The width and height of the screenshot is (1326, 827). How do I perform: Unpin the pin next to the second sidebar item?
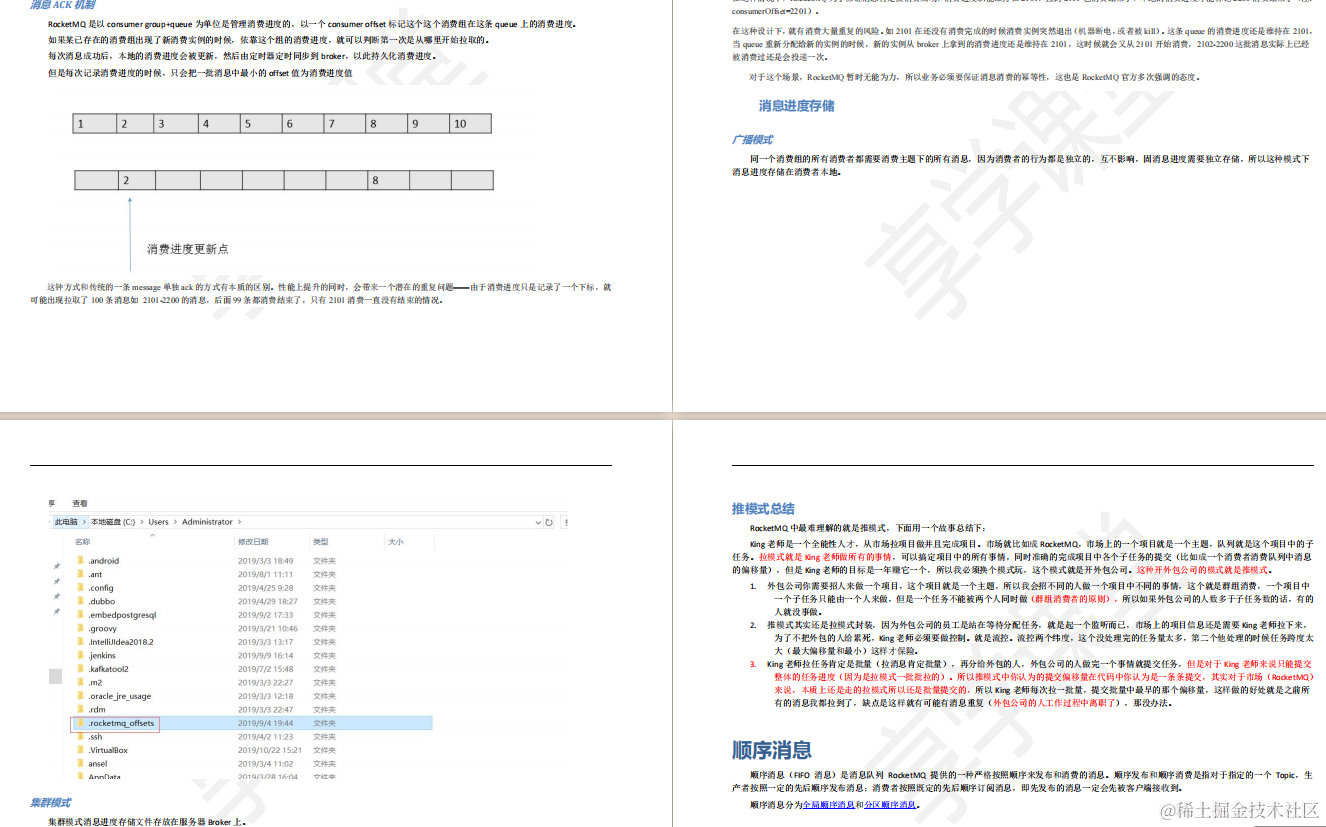click(56, 581)
